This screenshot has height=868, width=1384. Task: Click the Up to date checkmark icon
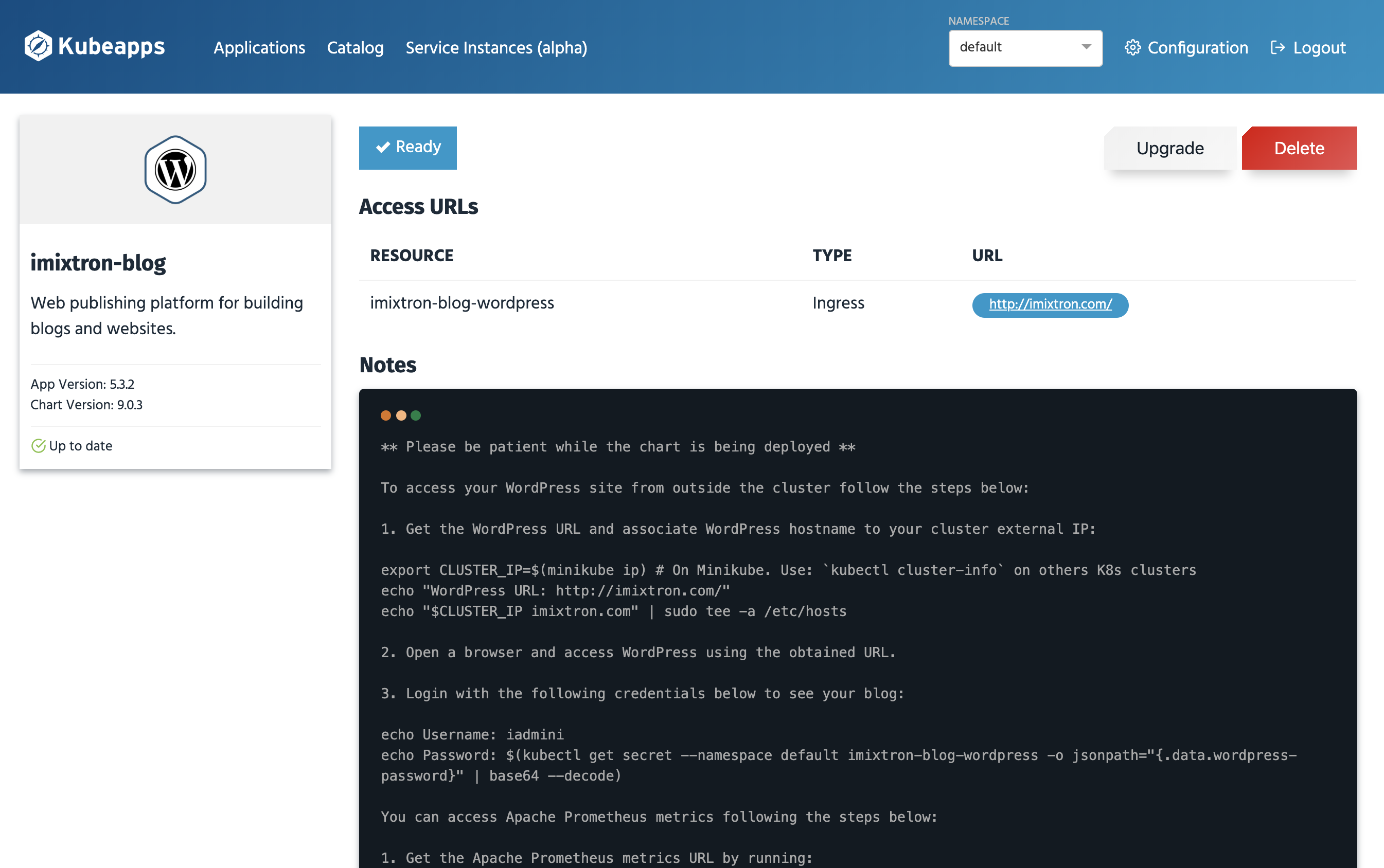click(38, 445)
